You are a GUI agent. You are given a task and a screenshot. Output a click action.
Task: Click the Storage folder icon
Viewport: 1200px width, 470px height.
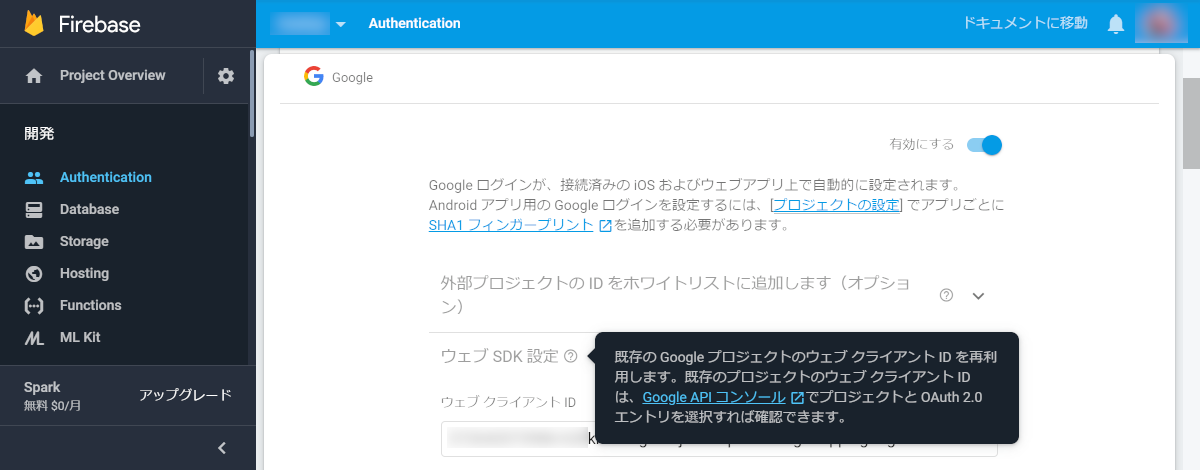34,241
